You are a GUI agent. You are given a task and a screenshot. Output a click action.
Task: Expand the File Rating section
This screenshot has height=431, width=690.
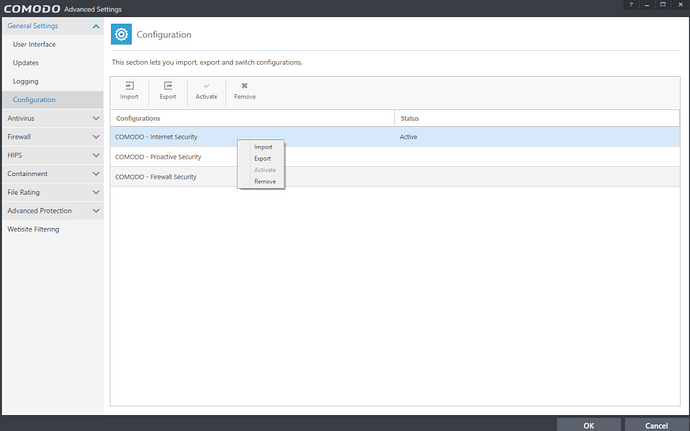(x=96, y=192)
